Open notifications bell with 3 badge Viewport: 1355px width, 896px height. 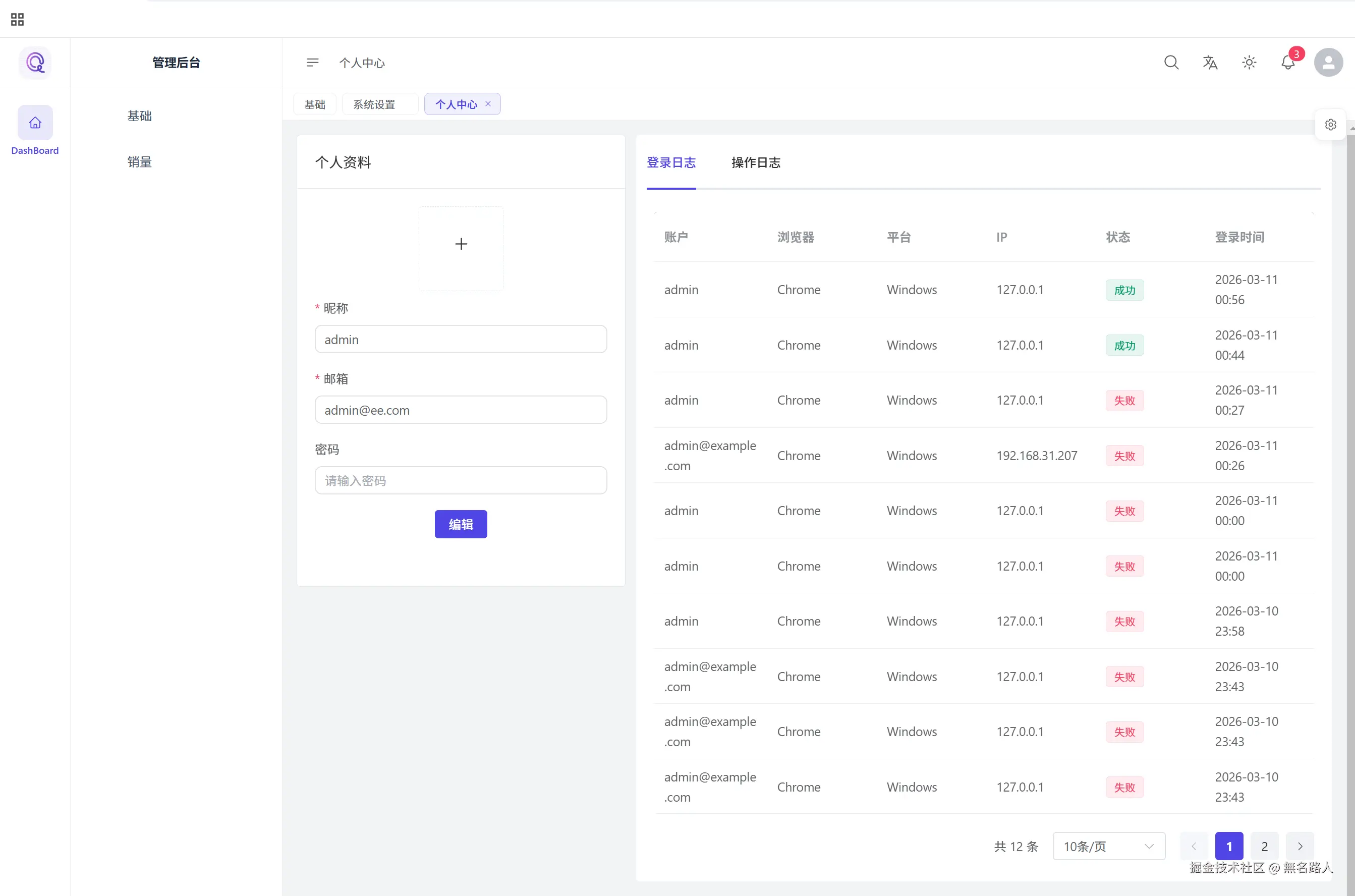tap(1287, 62)
